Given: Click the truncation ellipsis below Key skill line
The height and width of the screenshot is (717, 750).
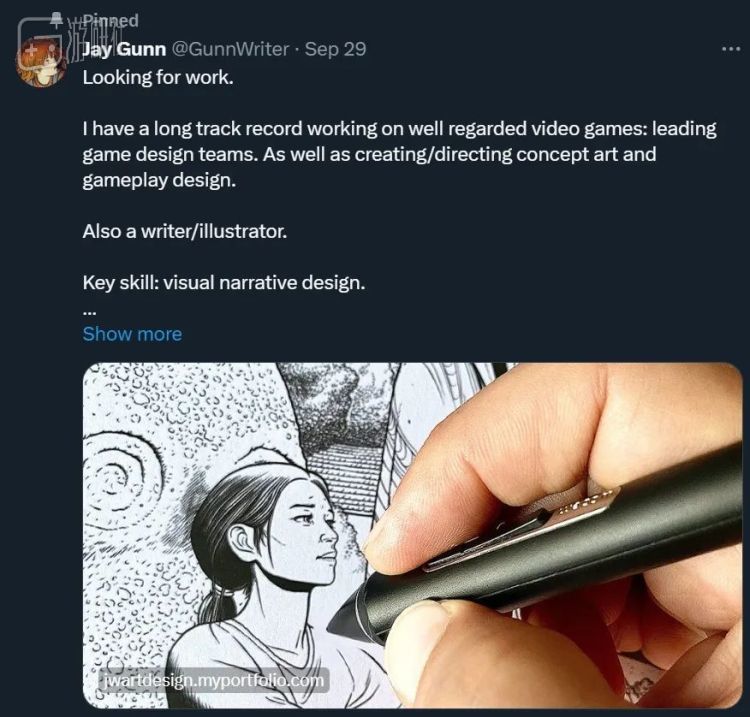Looking at the screenshot, I should click(x=89, y=312).
